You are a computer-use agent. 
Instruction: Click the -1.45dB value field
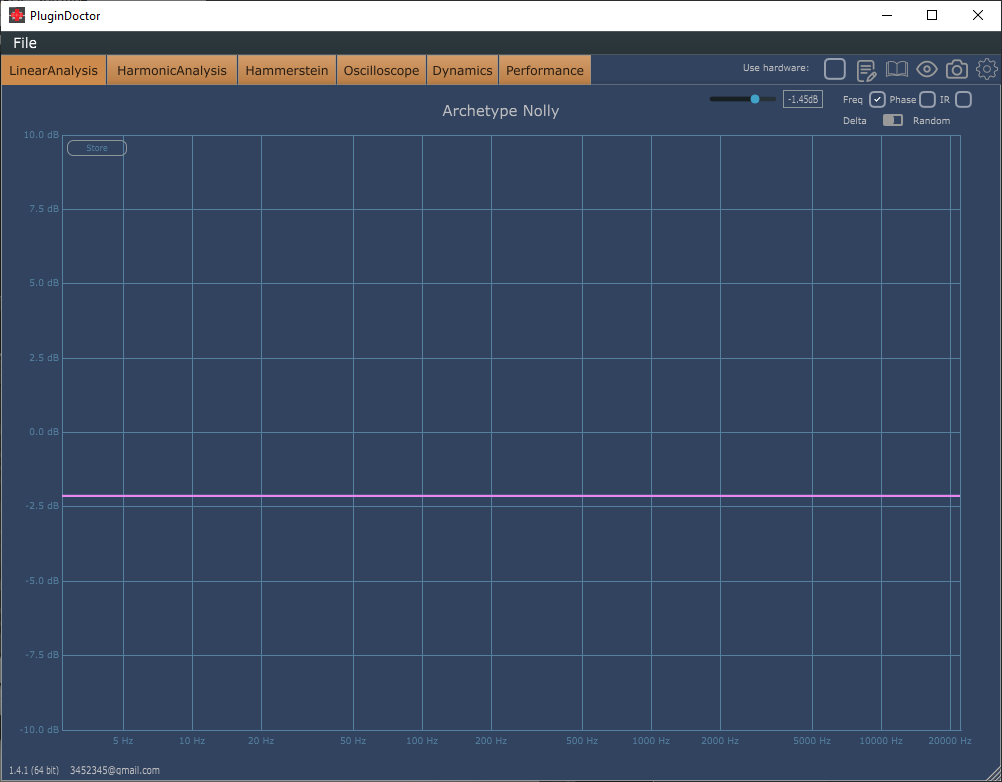coord(803,100)
